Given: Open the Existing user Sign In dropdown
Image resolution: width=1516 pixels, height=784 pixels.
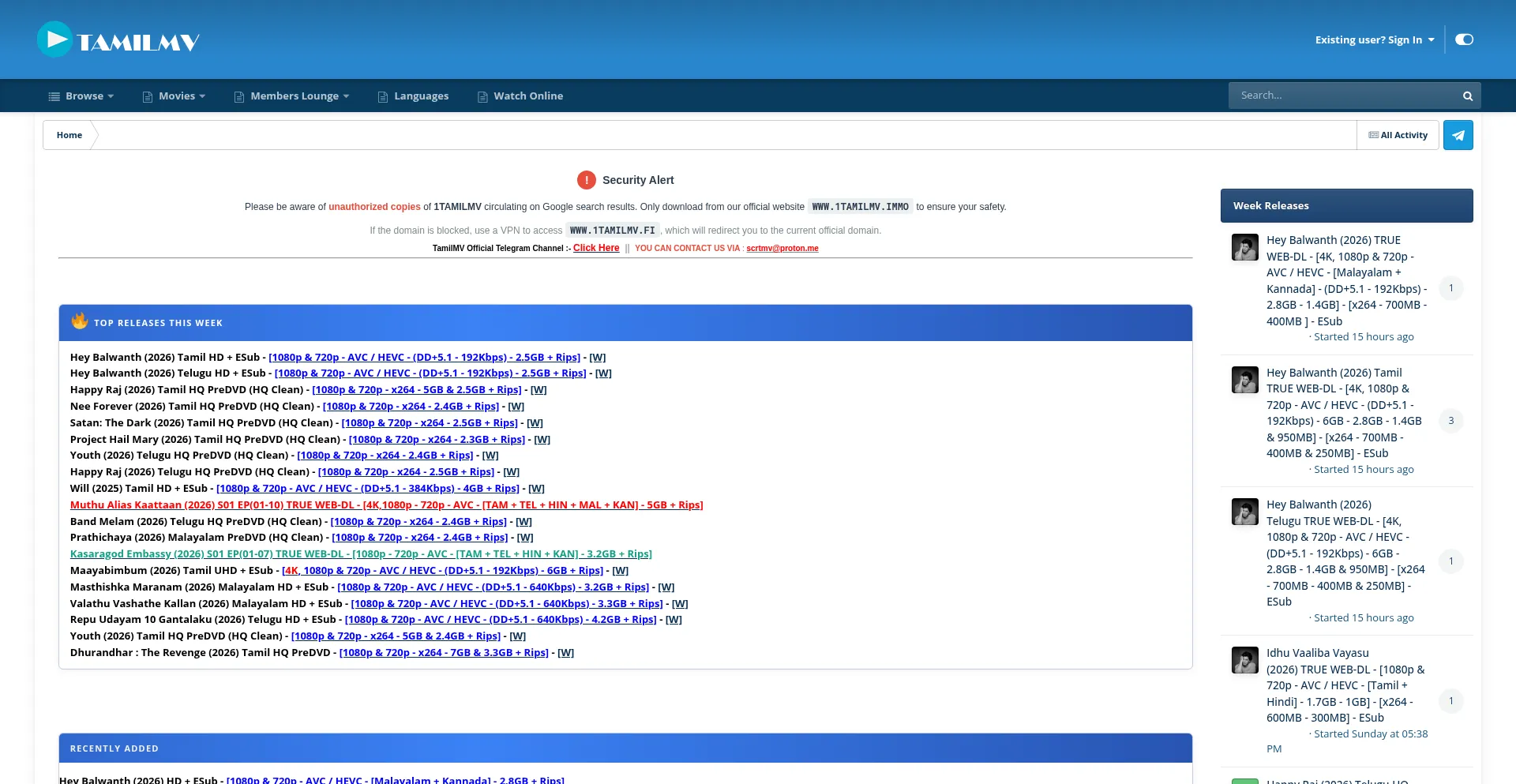Looking at the screenshot, I should (1375, 39).
